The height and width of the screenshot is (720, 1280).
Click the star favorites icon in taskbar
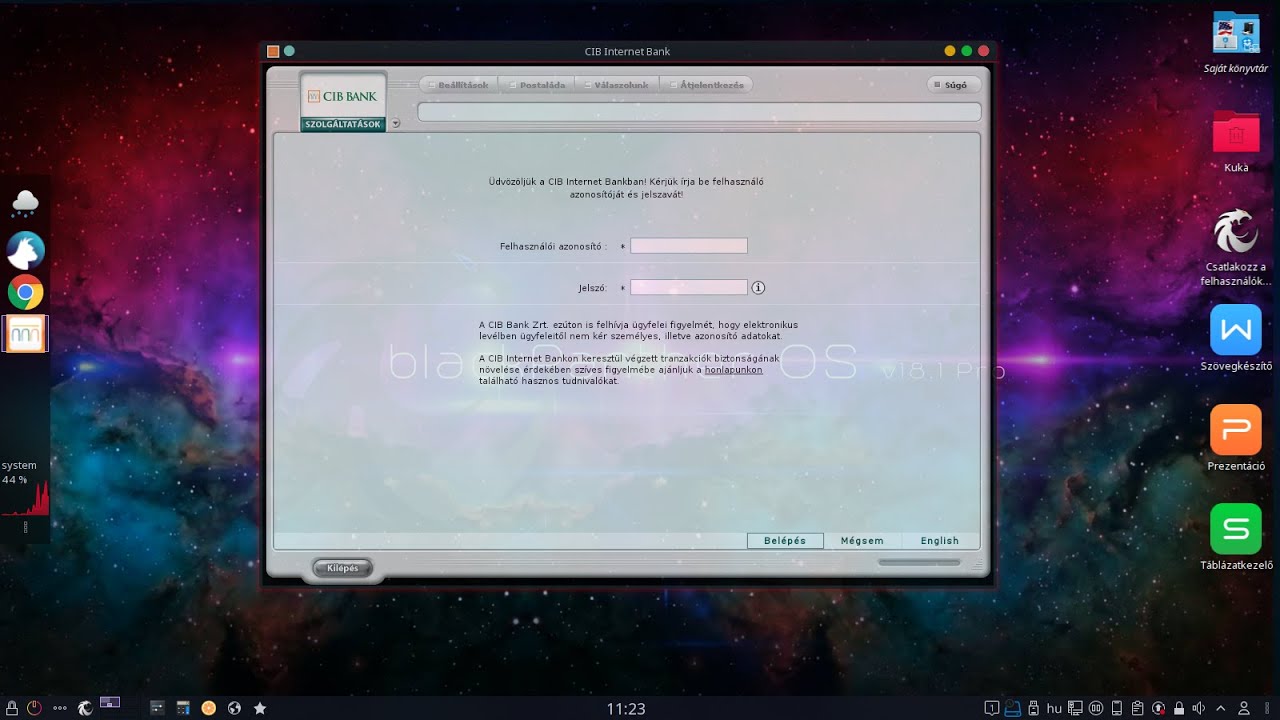260,708
